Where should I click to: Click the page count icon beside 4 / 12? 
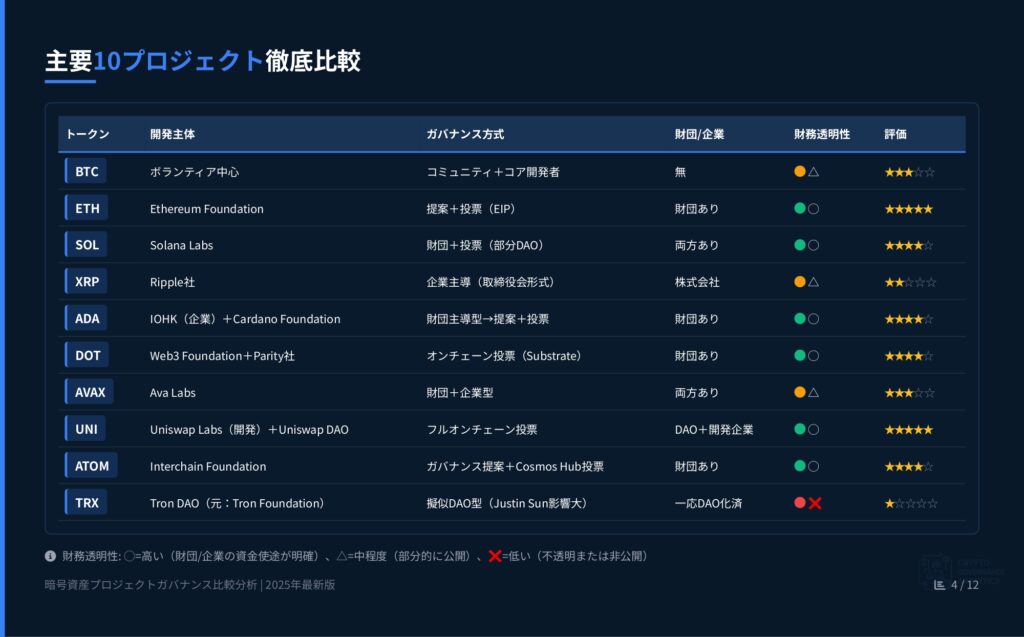[x=939, y=585]
